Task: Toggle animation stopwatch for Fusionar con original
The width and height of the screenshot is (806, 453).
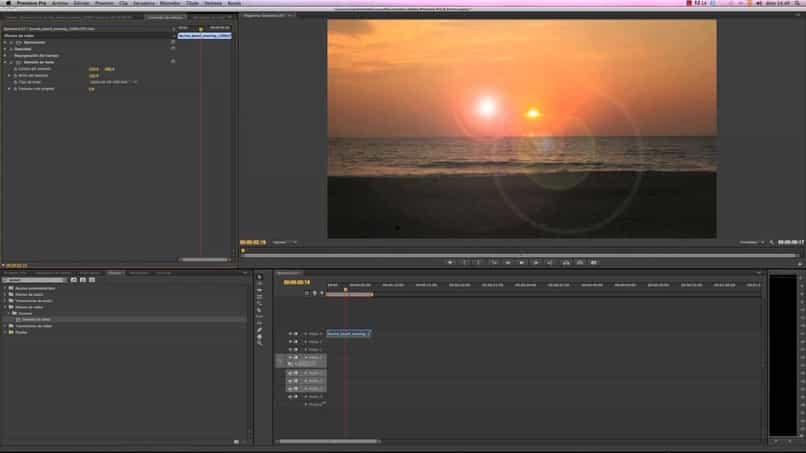Action: [16, 89]
